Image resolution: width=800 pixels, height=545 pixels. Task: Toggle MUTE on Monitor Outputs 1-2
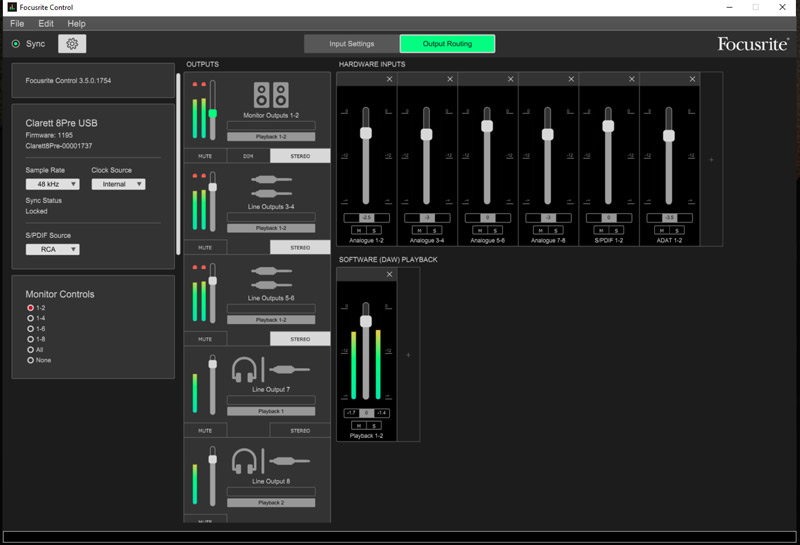[205, 156]
